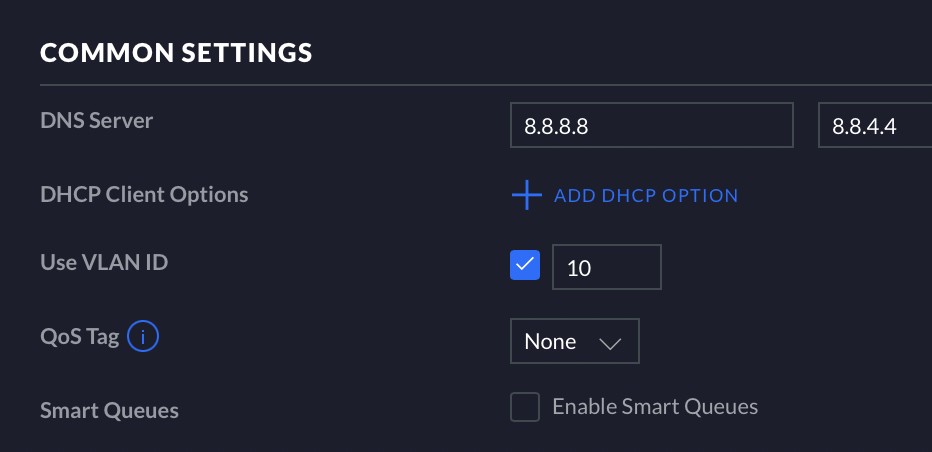Click the DNS Server label
932x452 pixels.
point(96,120)
